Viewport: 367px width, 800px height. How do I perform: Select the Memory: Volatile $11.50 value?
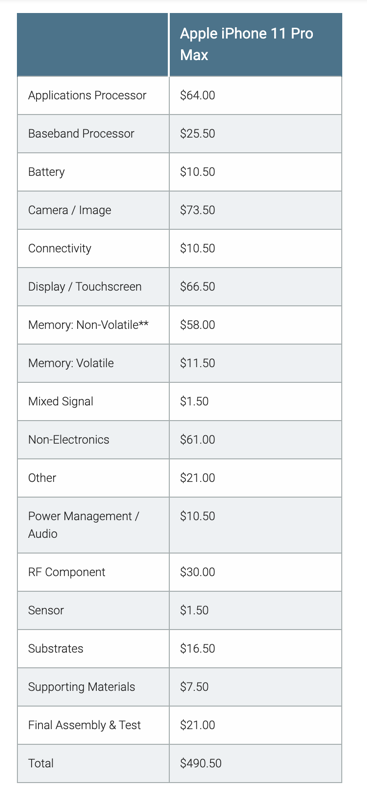pyautogui.click(x=198, y=363)
